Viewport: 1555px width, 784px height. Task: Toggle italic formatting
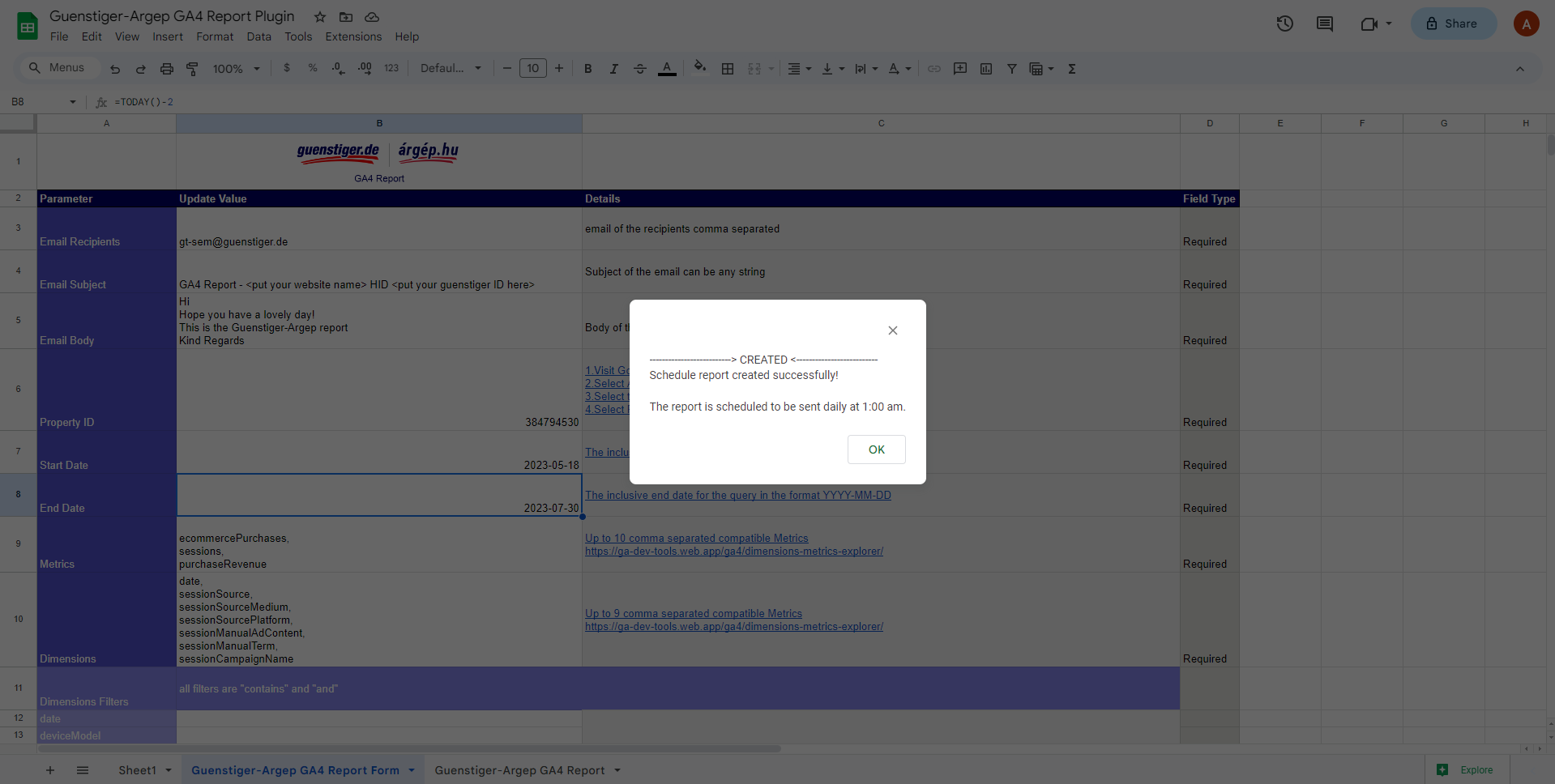pyautogui.click(x=614, y=69)
